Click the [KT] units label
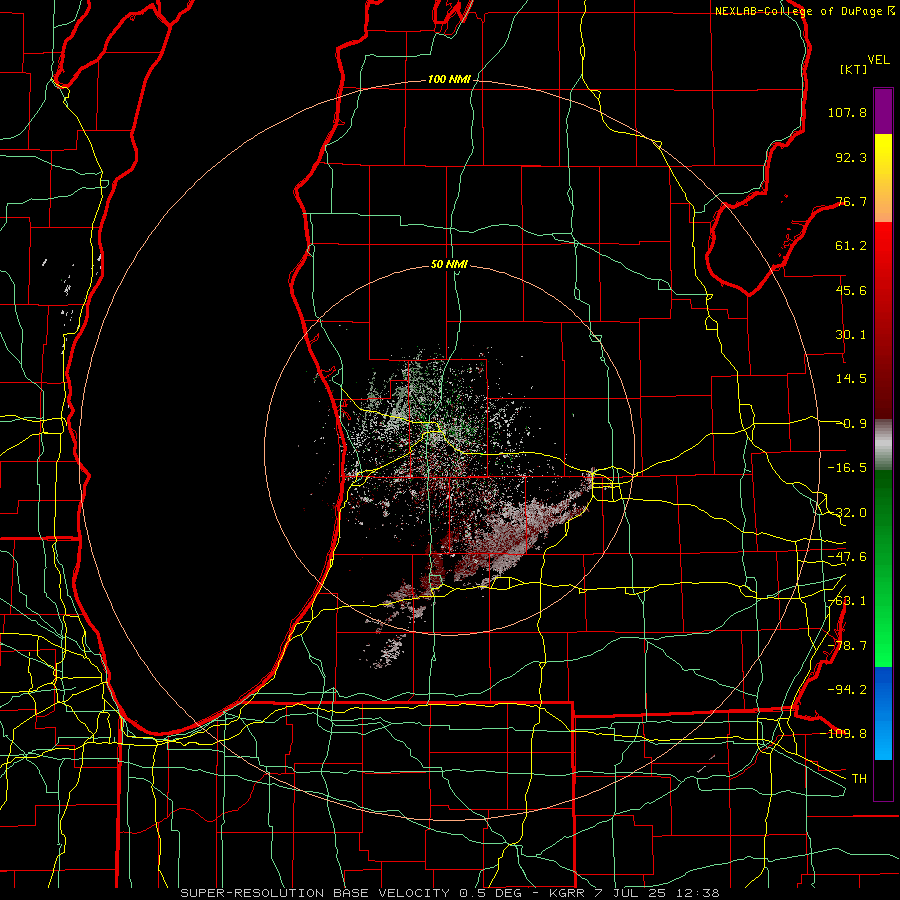 point(854,69)
